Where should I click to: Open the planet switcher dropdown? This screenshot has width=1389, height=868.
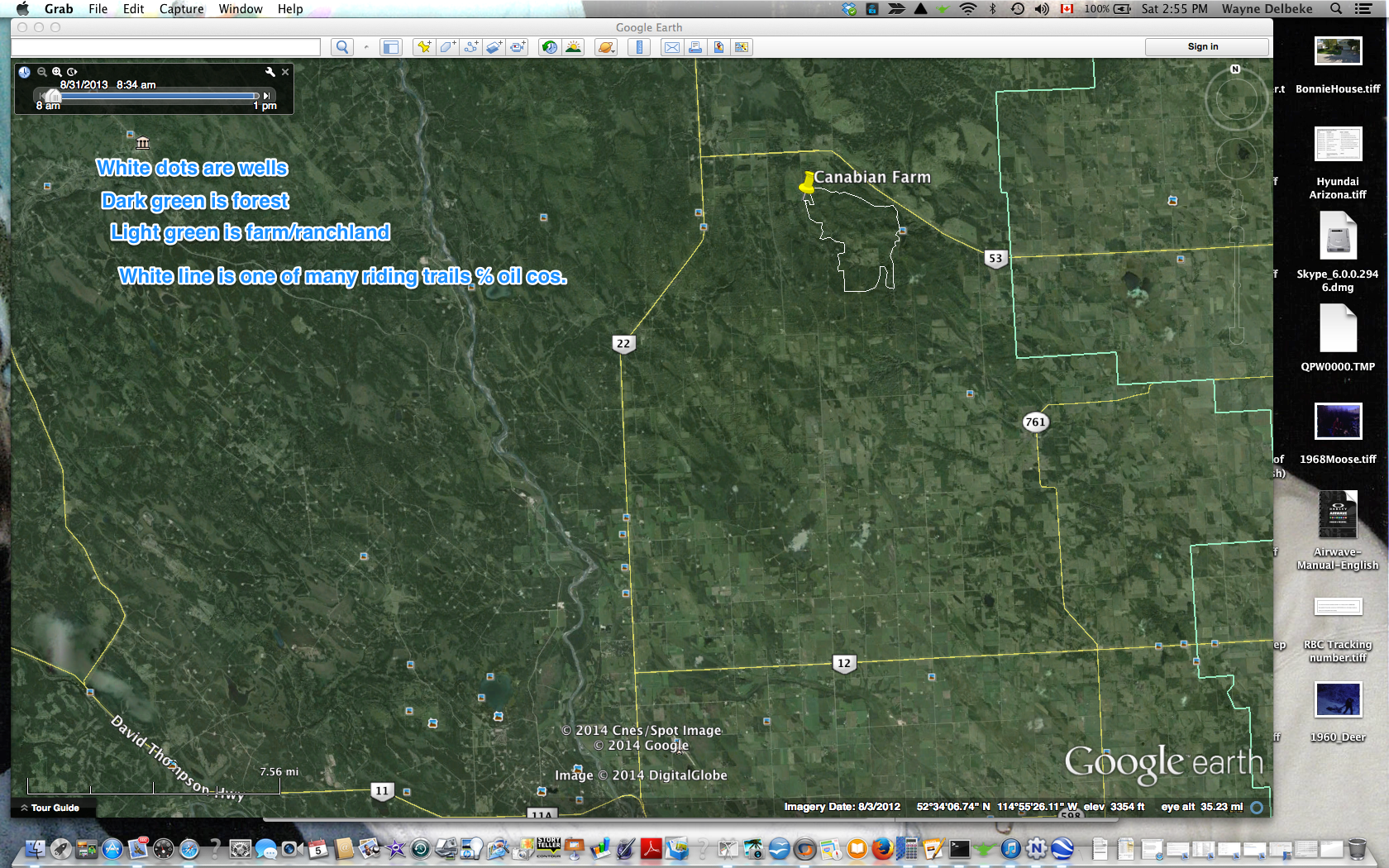tap(606, 47)
